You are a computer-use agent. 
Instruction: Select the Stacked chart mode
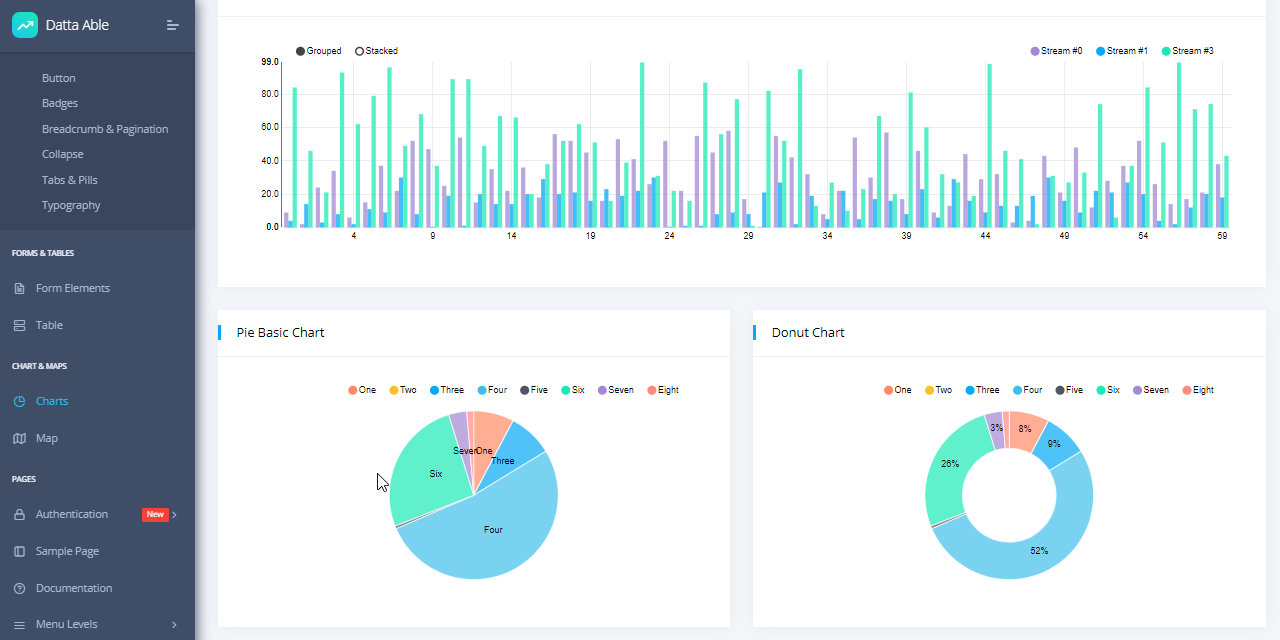(x=376, y=50)
